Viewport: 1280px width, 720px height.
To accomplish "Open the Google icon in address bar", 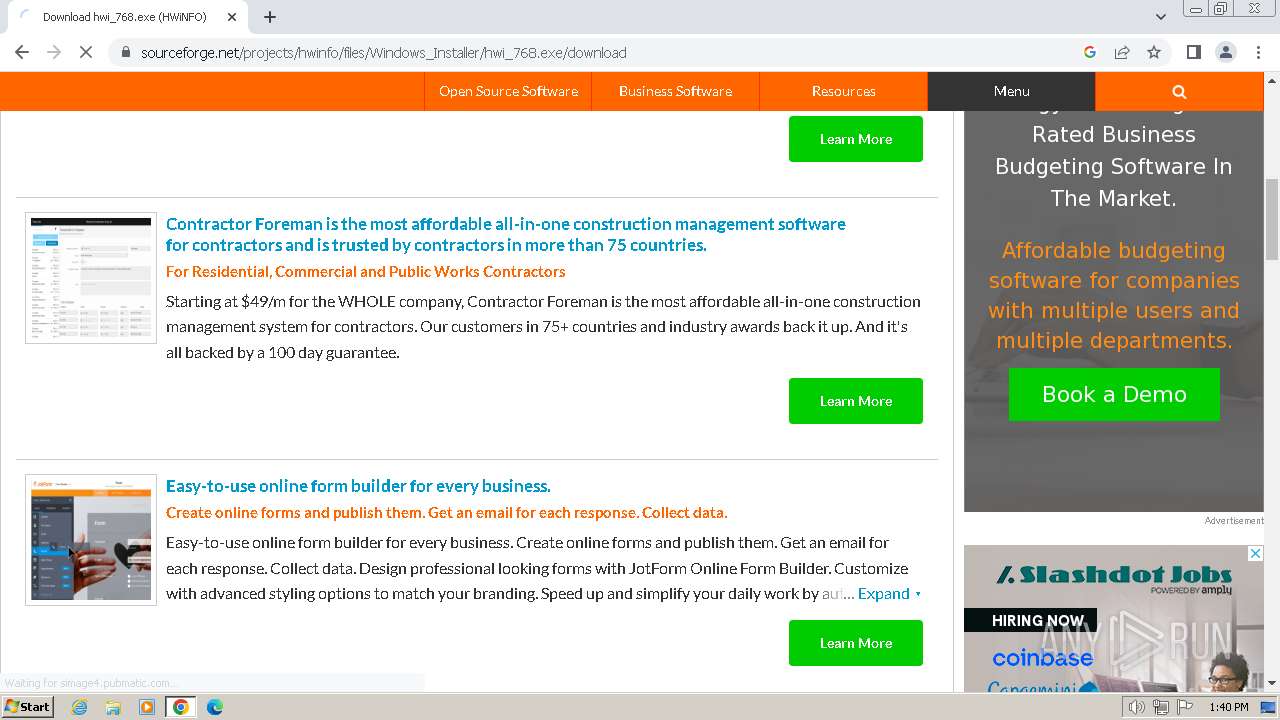I will (1090, 52).
